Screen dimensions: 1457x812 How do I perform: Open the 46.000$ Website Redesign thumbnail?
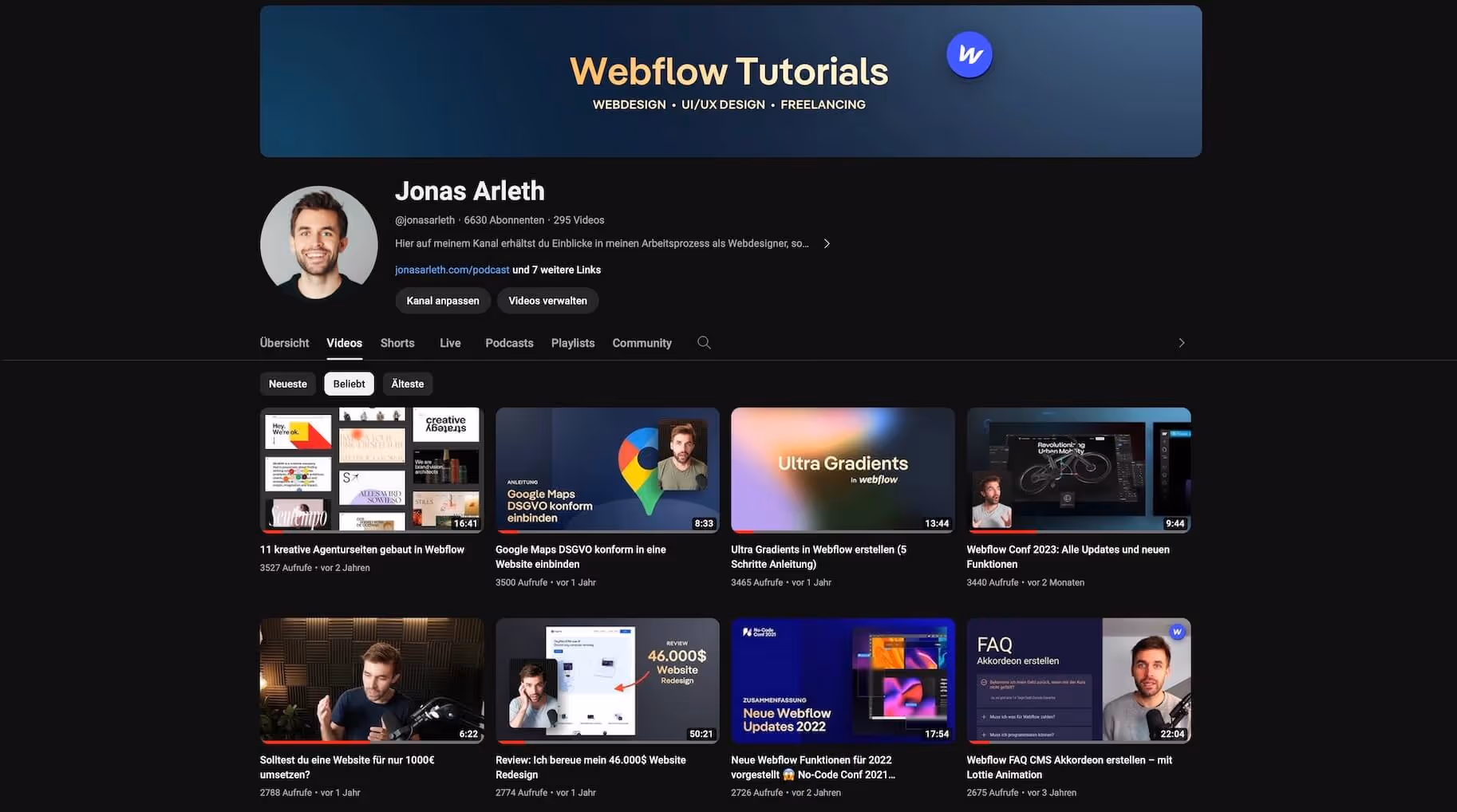pos(607,680)
